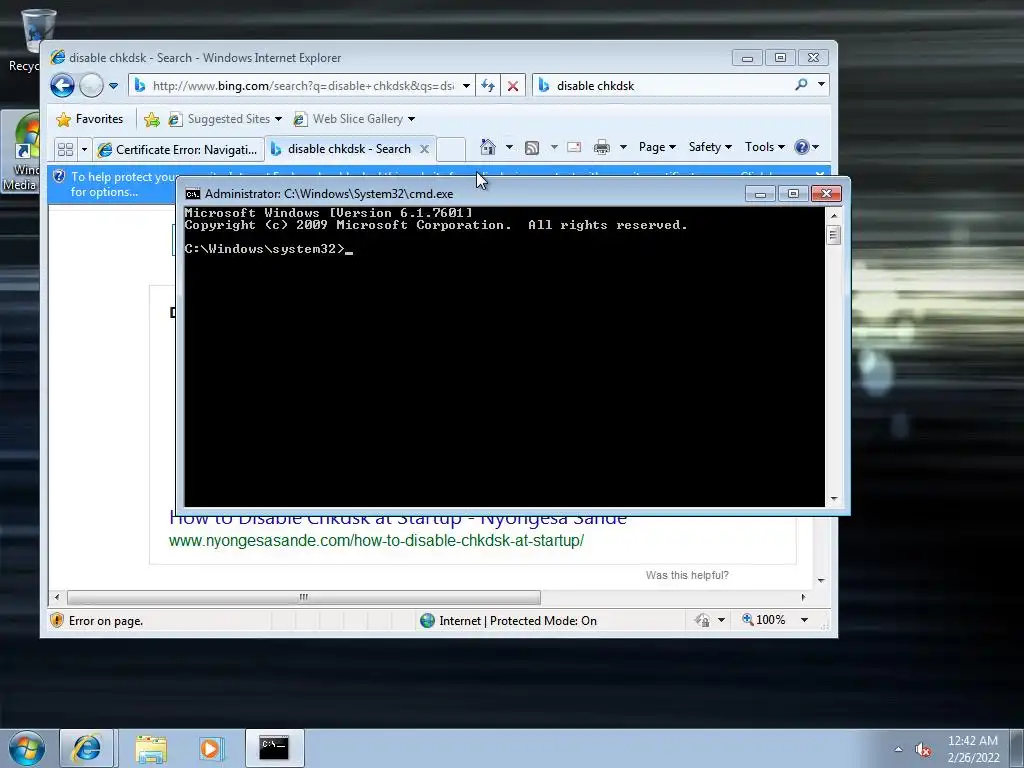Click the cmd window scroll down arrow
This screenshot has height=768, width=1024.
[x=834, y=499]
